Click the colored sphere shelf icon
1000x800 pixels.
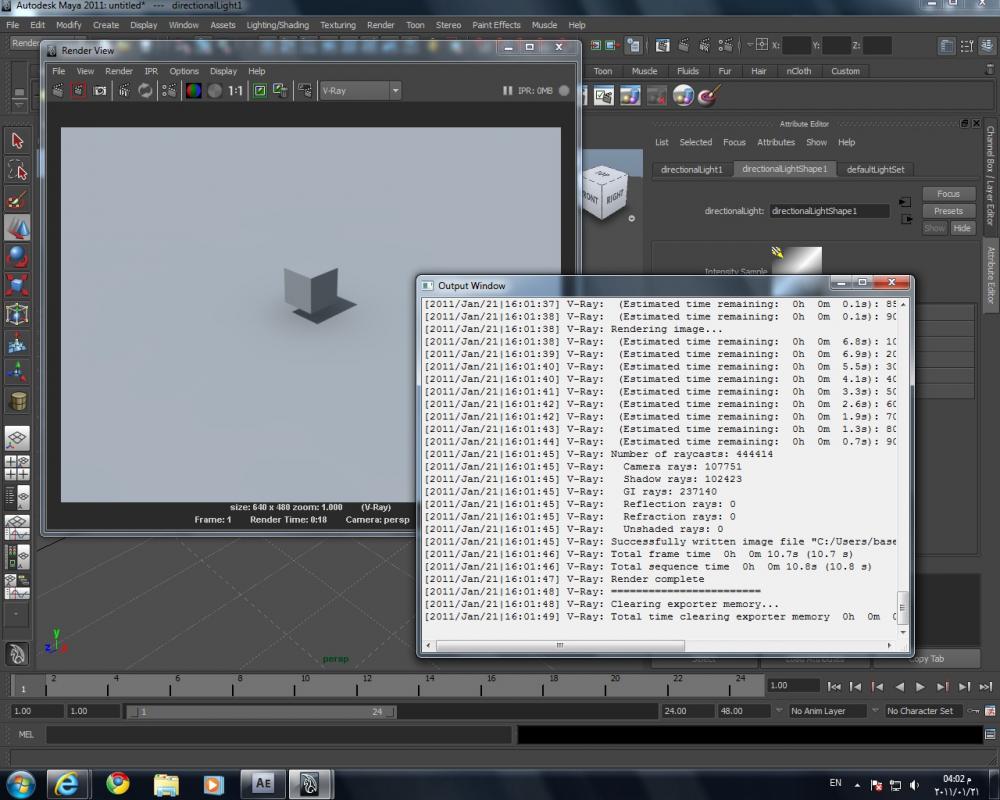coord(682,96)
